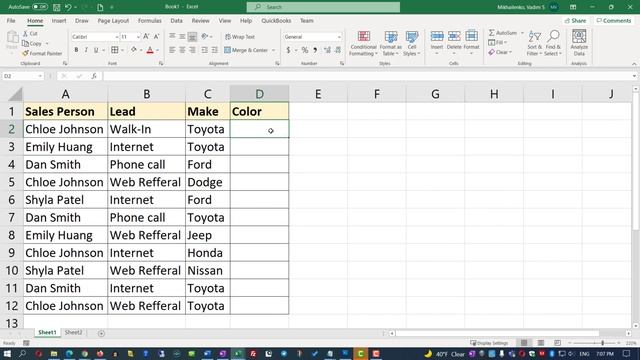640x360 pixels.
Task: Select the Format Painter brush
Action: click(x=25, y=53)
